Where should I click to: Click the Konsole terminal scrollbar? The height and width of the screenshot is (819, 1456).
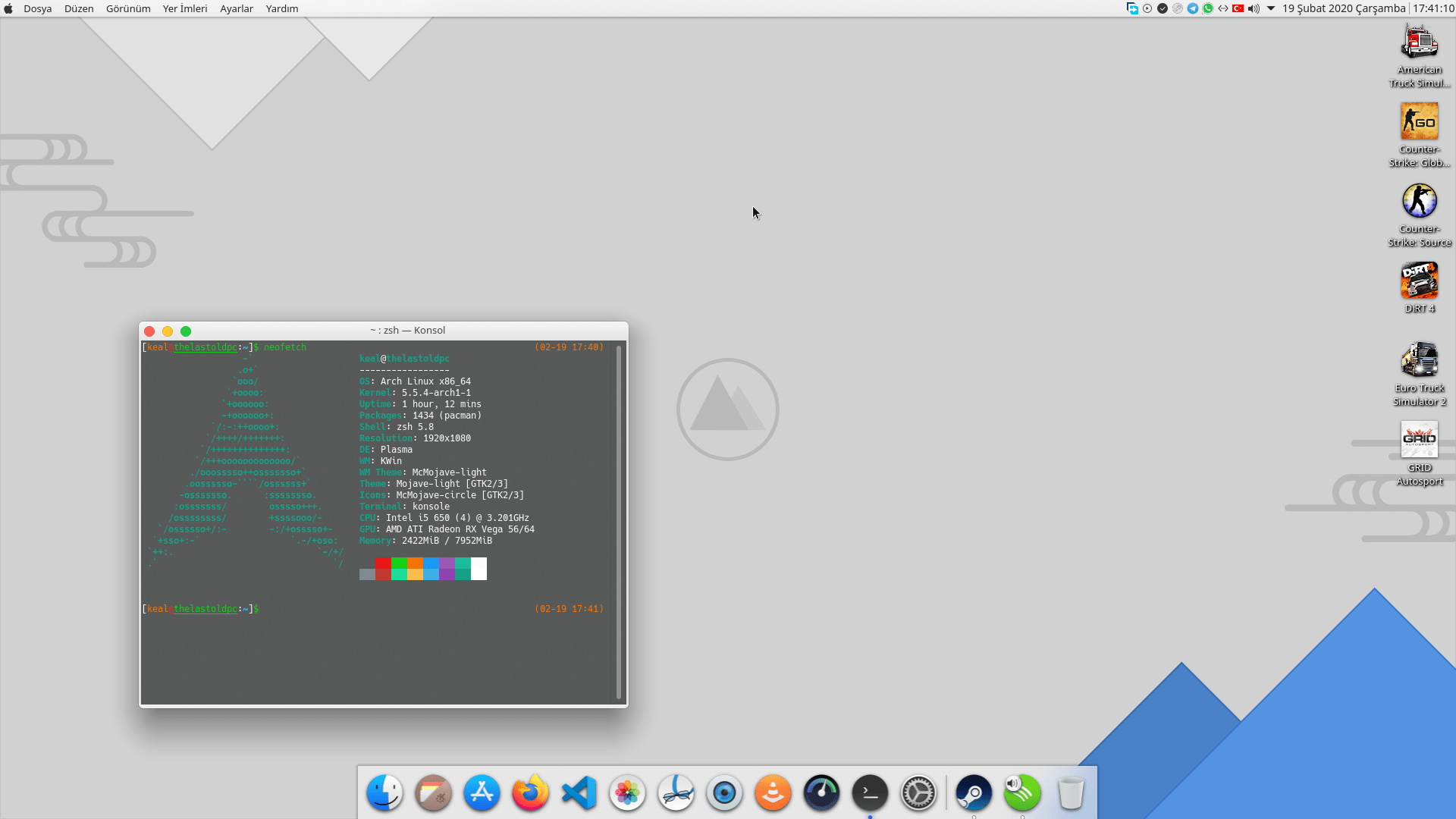[x=619, y=522]
